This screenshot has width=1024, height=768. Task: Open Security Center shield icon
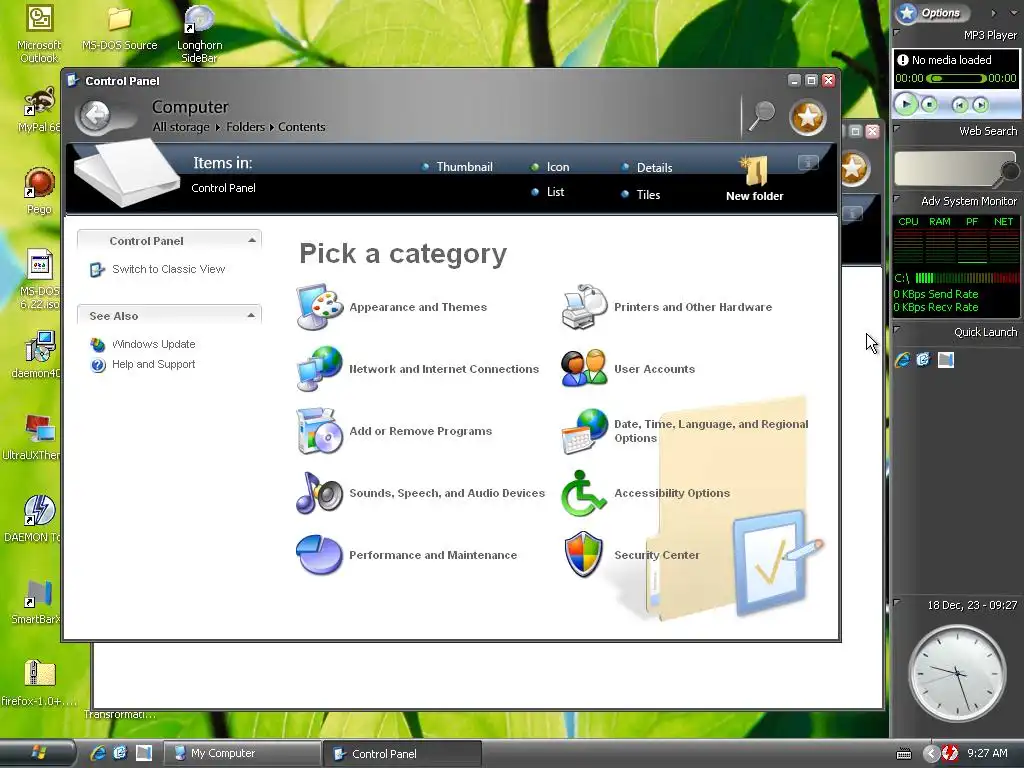click(x=584, y=555)
